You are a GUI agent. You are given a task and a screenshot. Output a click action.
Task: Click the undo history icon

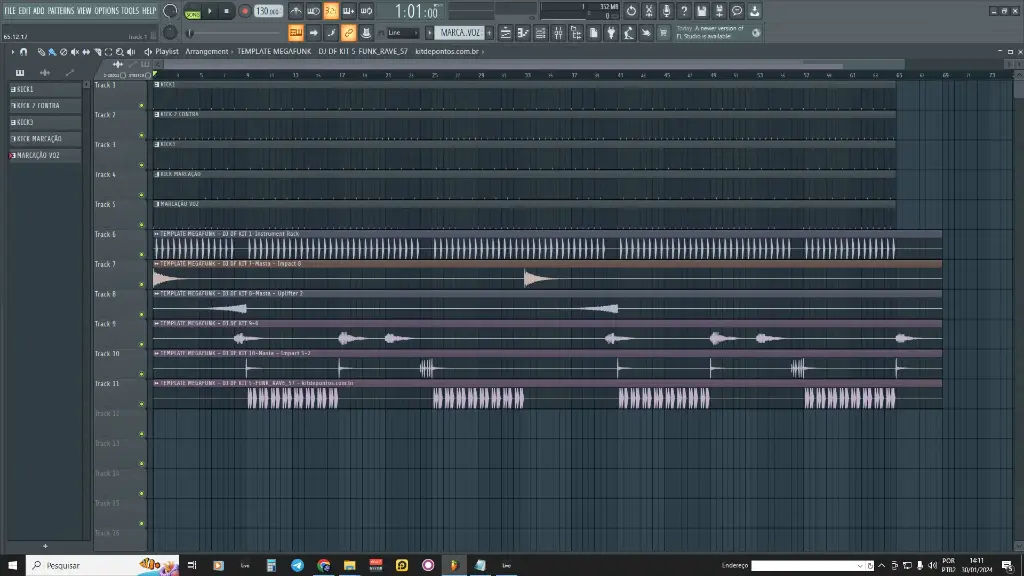[631, 11]
